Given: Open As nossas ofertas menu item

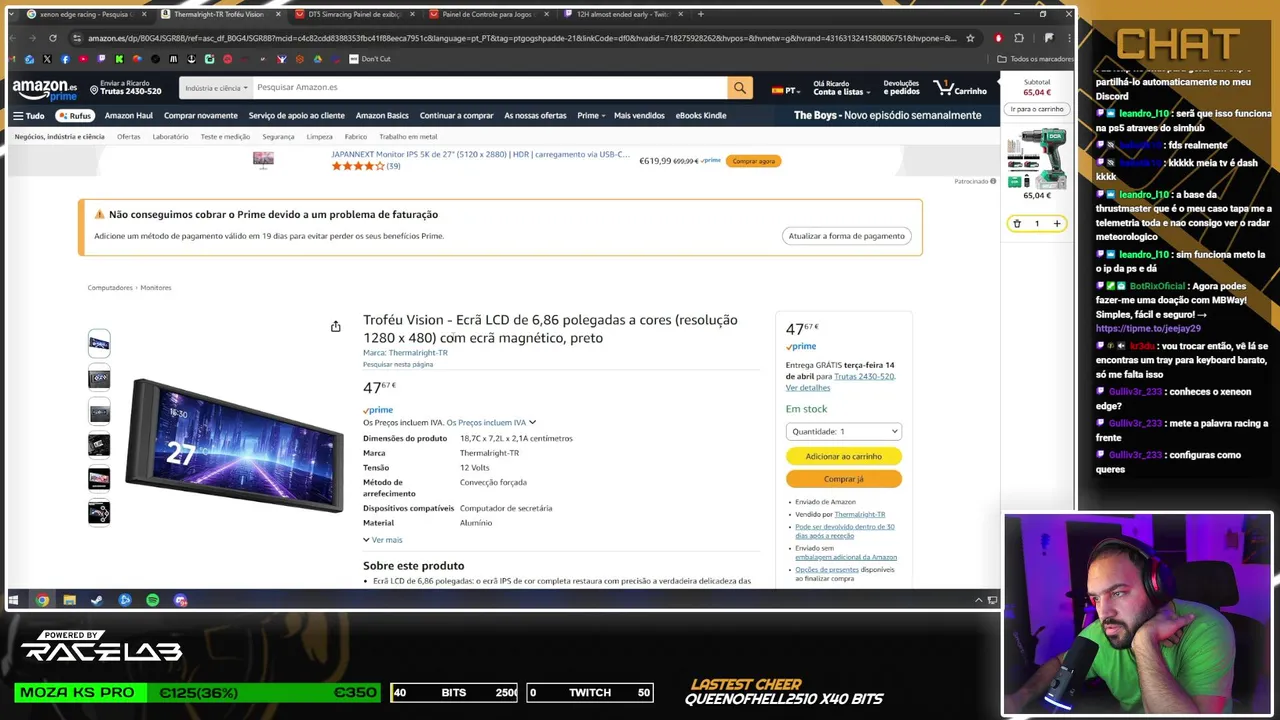Looking at the screenshot, I should click(535, 115).
